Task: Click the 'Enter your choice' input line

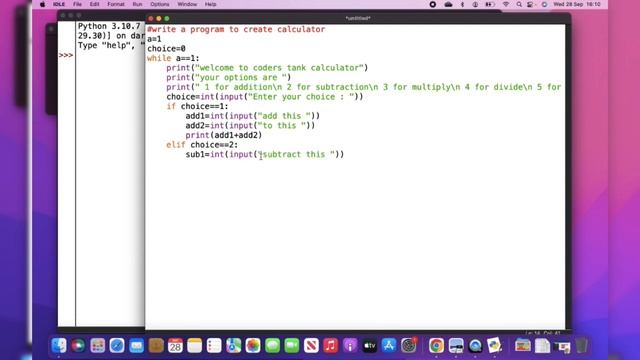Action: pyautogui.click(x=264, y=97)
